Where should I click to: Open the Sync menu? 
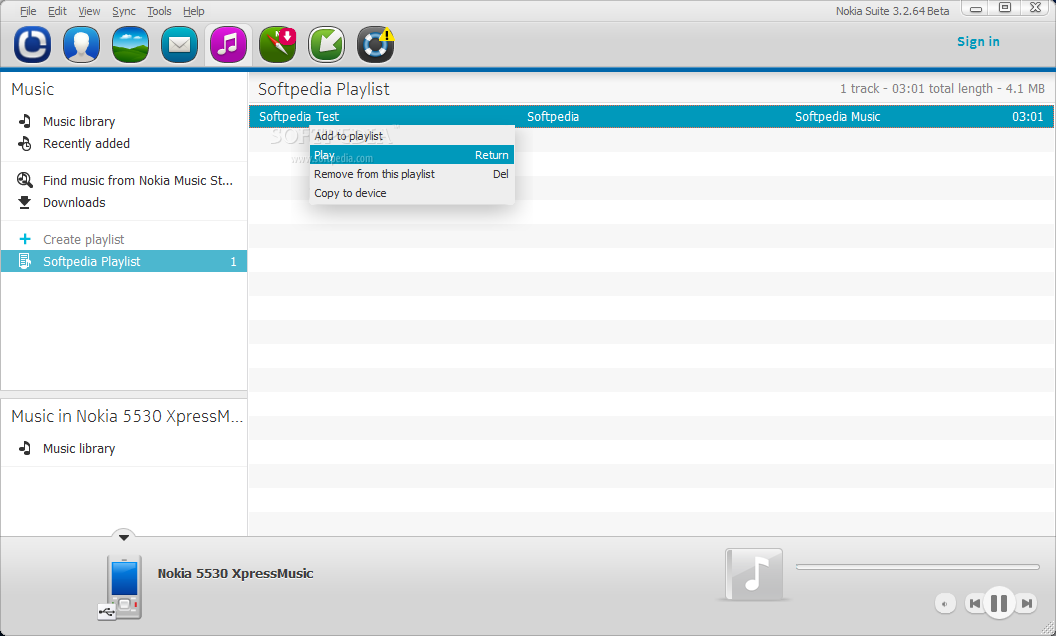tap(124, 11)
